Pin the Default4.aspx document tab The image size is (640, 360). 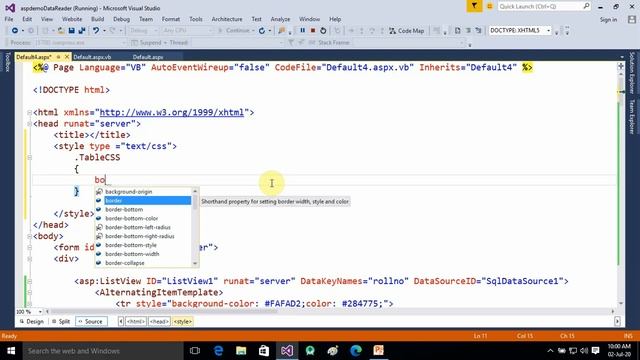(59, 57)
